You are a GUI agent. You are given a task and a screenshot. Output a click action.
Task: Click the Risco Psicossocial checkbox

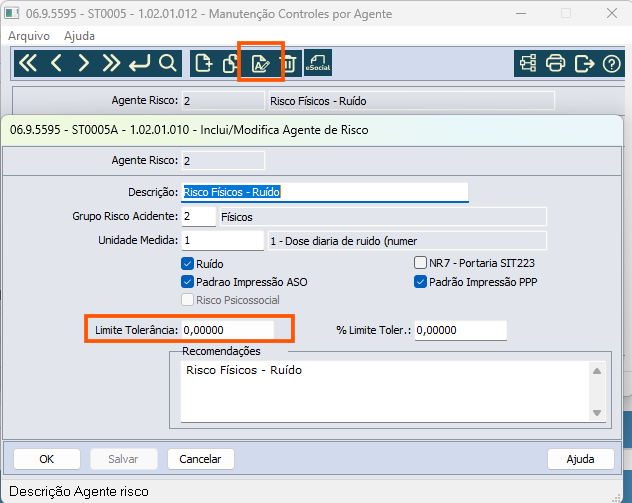pyautogui.click(x=187, y=300)
